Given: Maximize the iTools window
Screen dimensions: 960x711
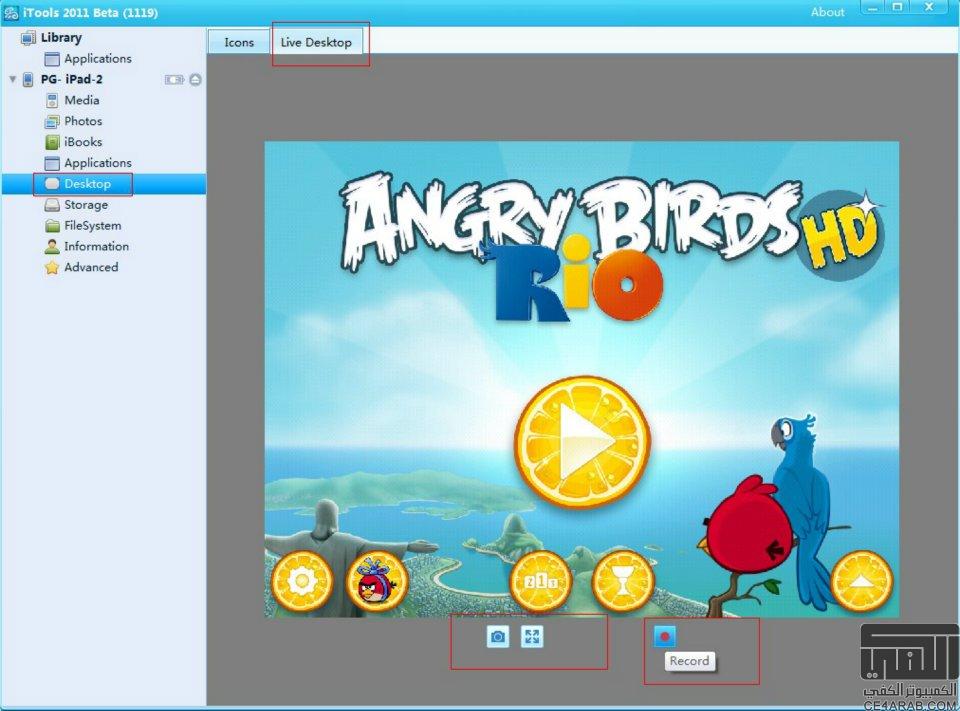Looking at the screenshot, I should 898,7.
